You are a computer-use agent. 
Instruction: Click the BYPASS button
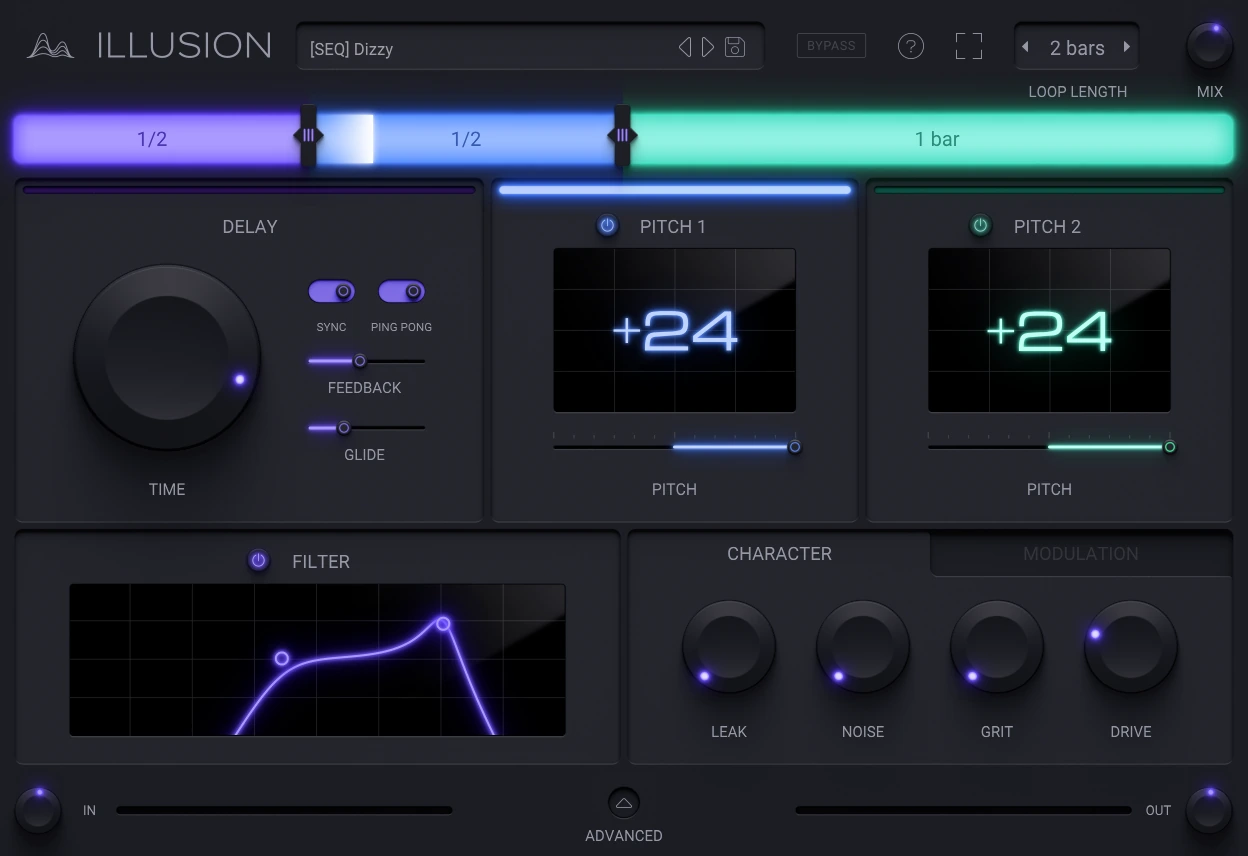(831, 46)
